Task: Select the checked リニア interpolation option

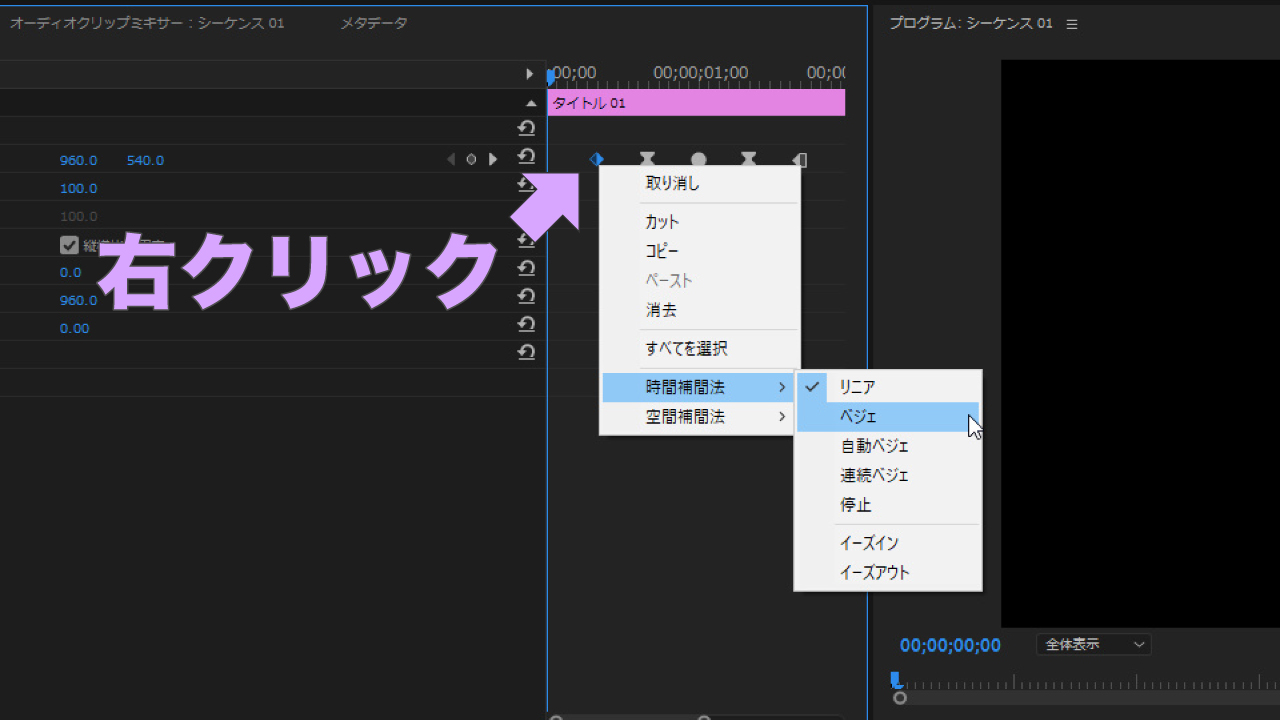Action: click(x=888, y=387)
